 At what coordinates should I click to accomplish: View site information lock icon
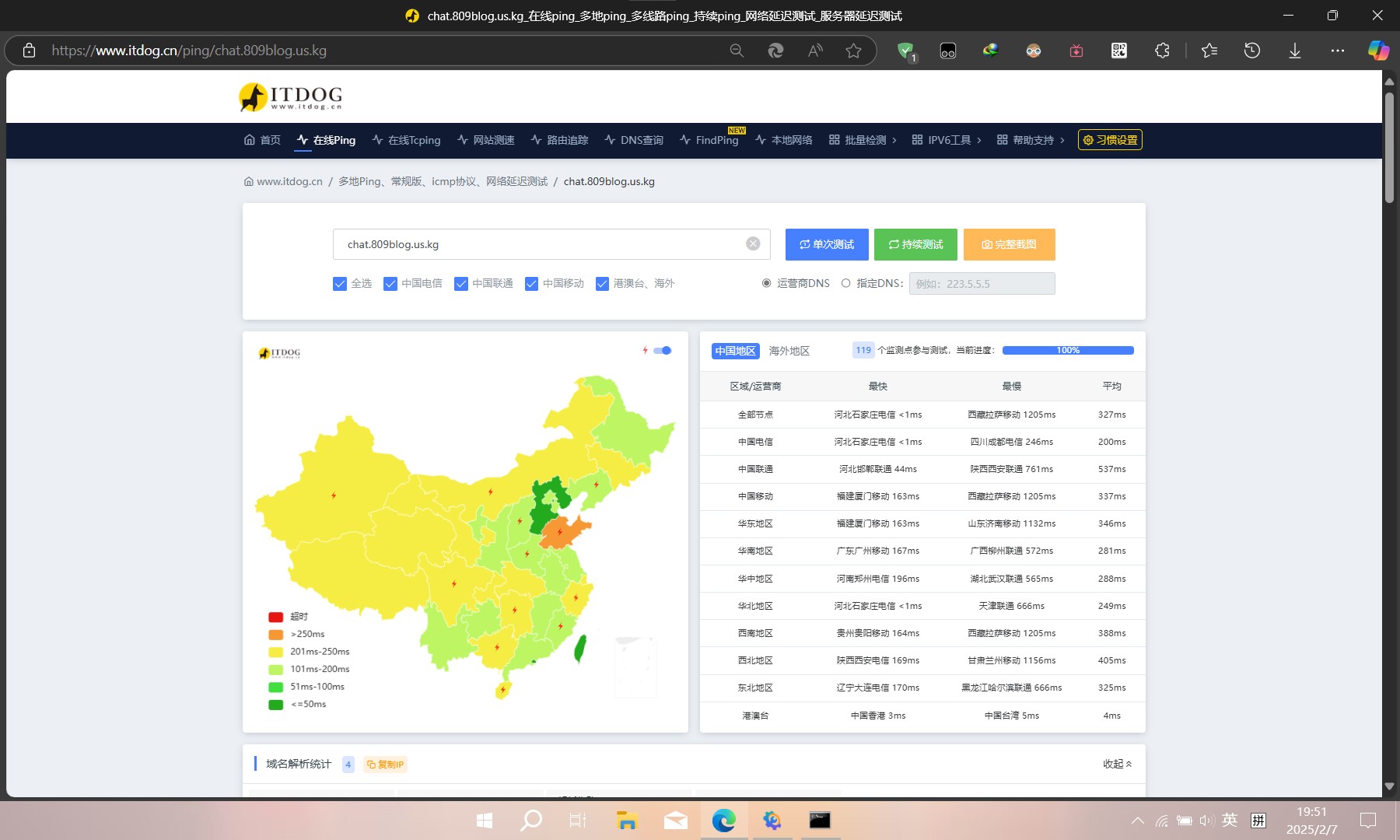(29, 51)
